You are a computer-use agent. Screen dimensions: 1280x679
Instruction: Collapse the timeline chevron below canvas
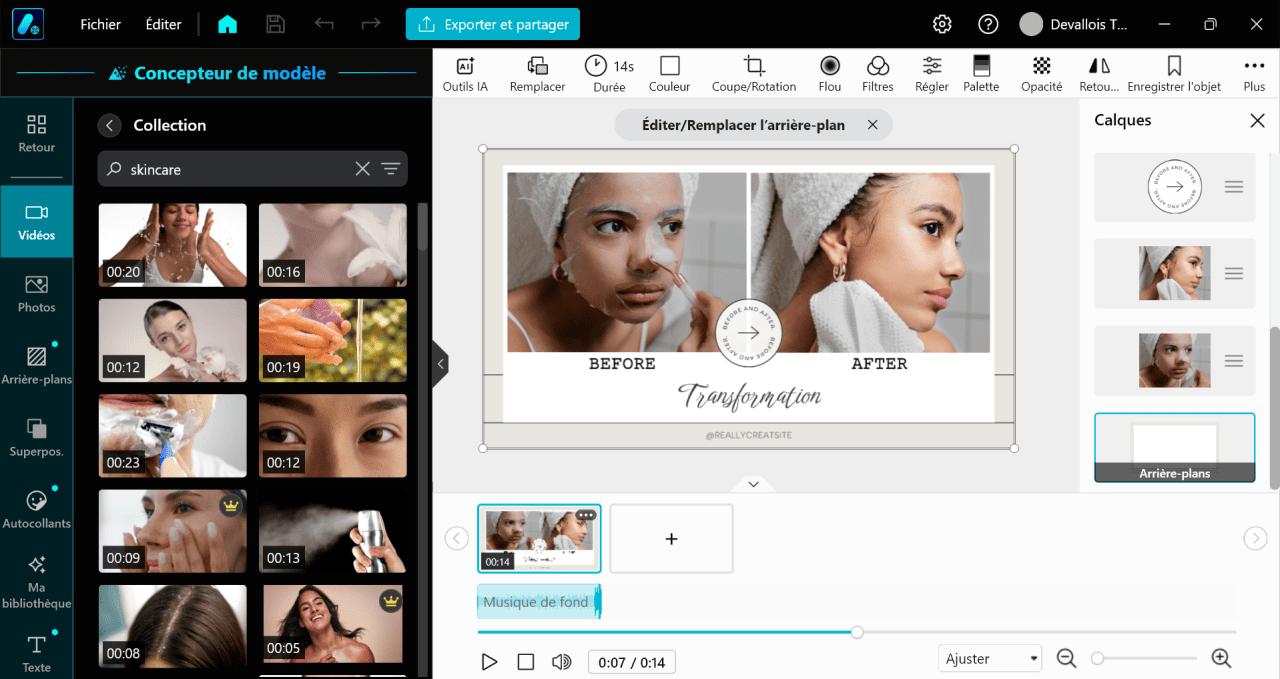pos(754,484)
